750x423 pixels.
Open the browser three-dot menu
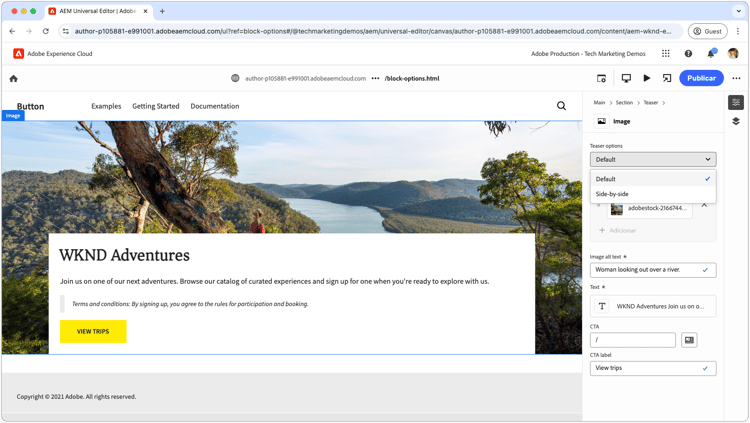tap(738, 31)
